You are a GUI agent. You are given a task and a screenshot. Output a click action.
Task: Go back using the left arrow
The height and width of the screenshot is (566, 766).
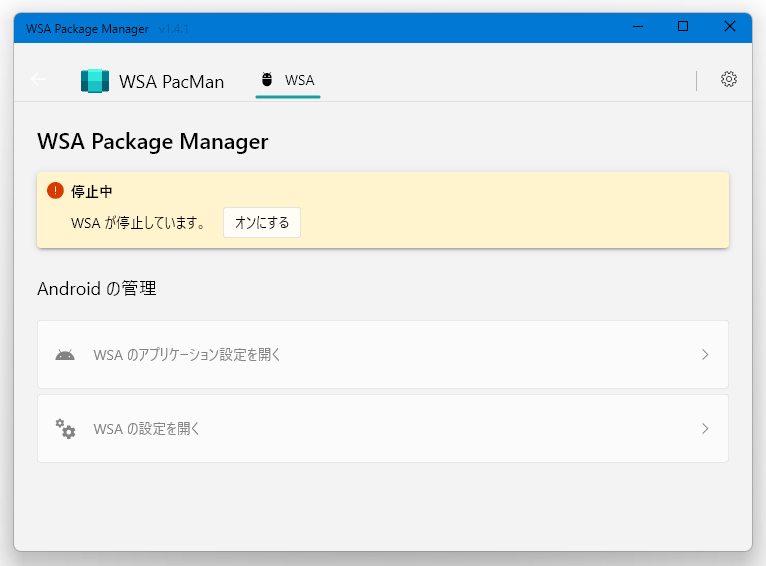tap(38, 79)
